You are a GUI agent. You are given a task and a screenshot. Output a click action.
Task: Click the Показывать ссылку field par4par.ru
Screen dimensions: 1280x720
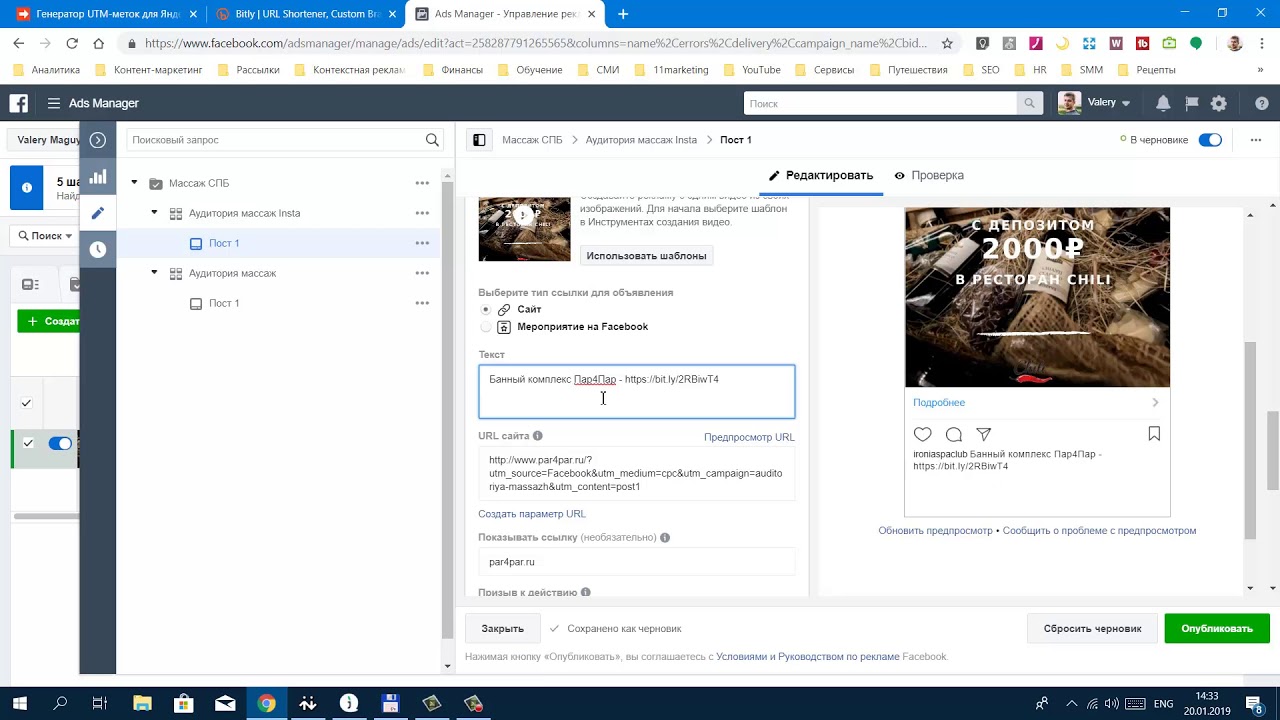tap(637, 562)
